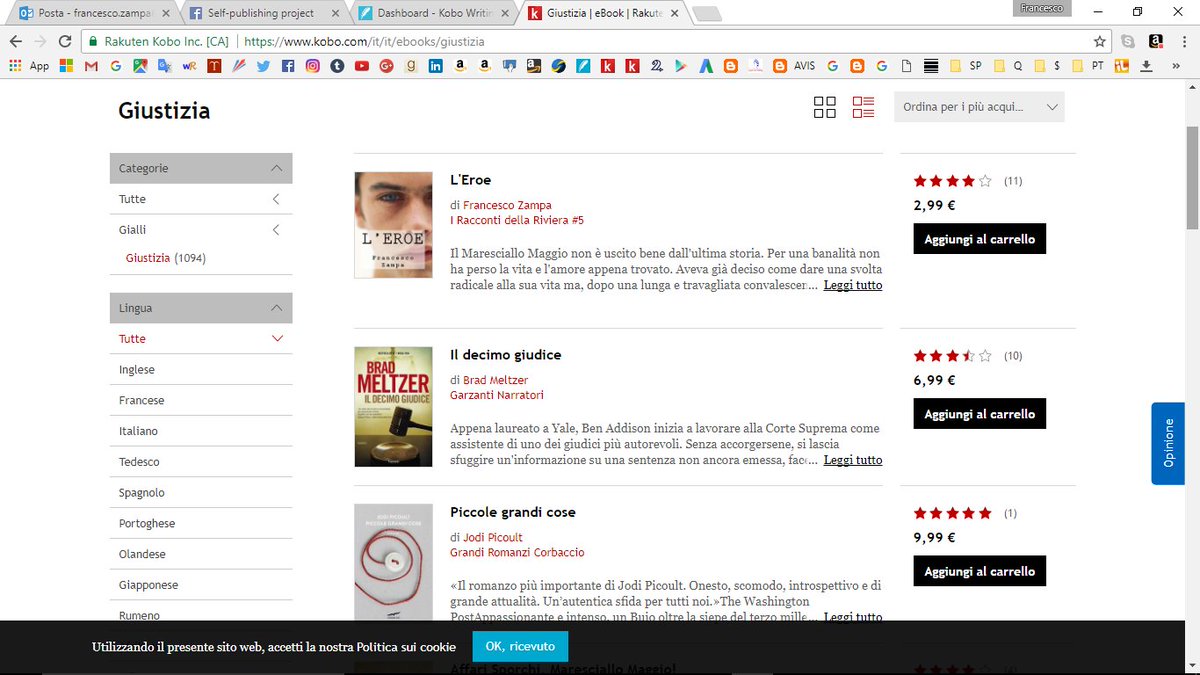Open the Opinione feedback side tab
The image size is (1200, 675).
(x=1168, y=443)
